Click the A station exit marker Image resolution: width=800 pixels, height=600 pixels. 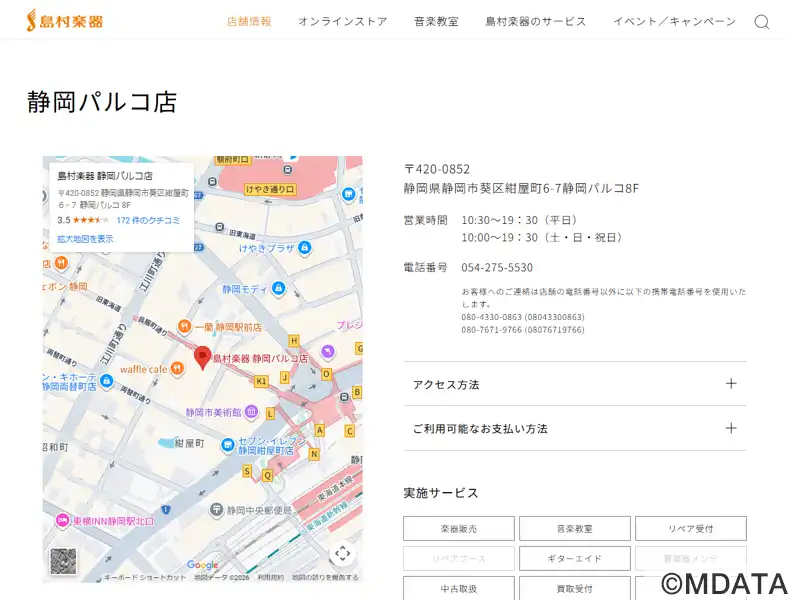(x=320, y=430)
